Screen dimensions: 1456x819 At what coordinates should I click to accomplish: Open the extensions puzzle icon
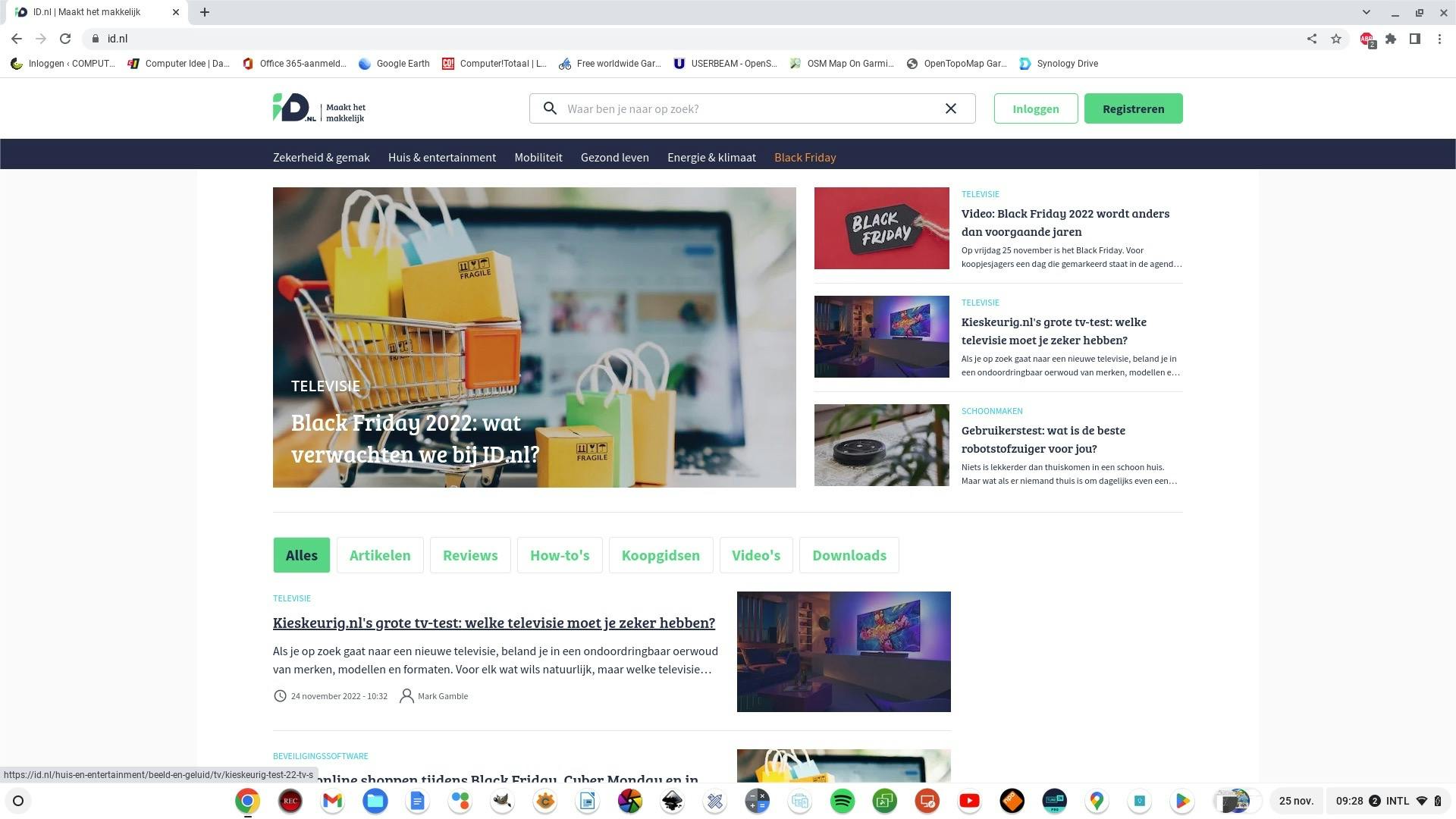point(1392,39)
